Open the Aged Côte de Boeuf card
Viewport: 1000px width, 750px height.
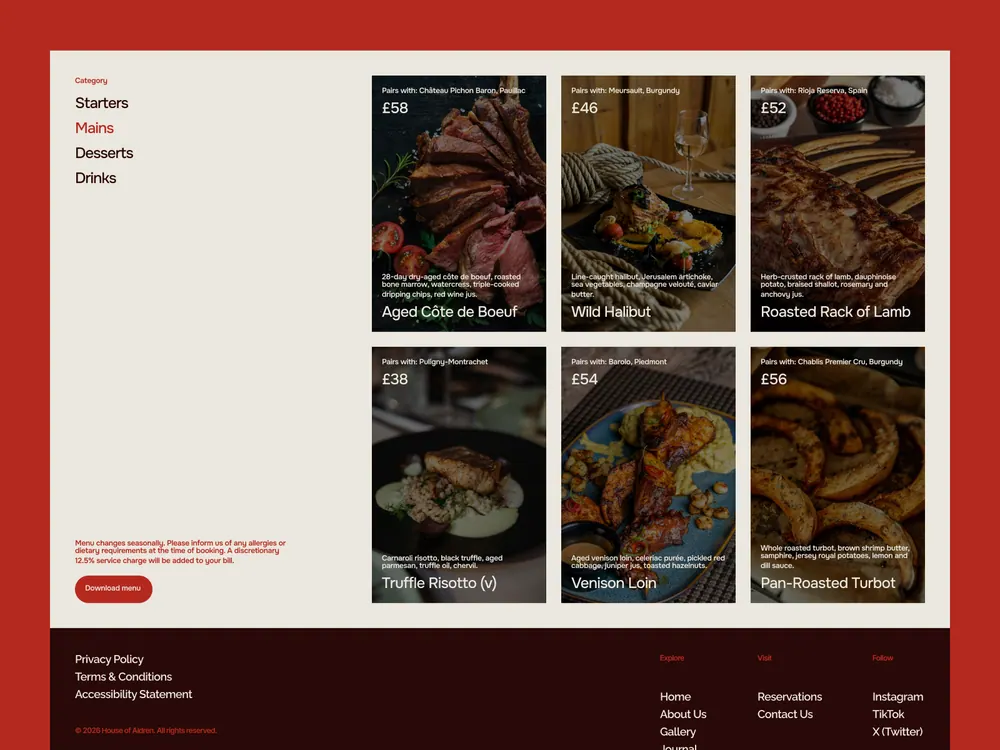459,203
